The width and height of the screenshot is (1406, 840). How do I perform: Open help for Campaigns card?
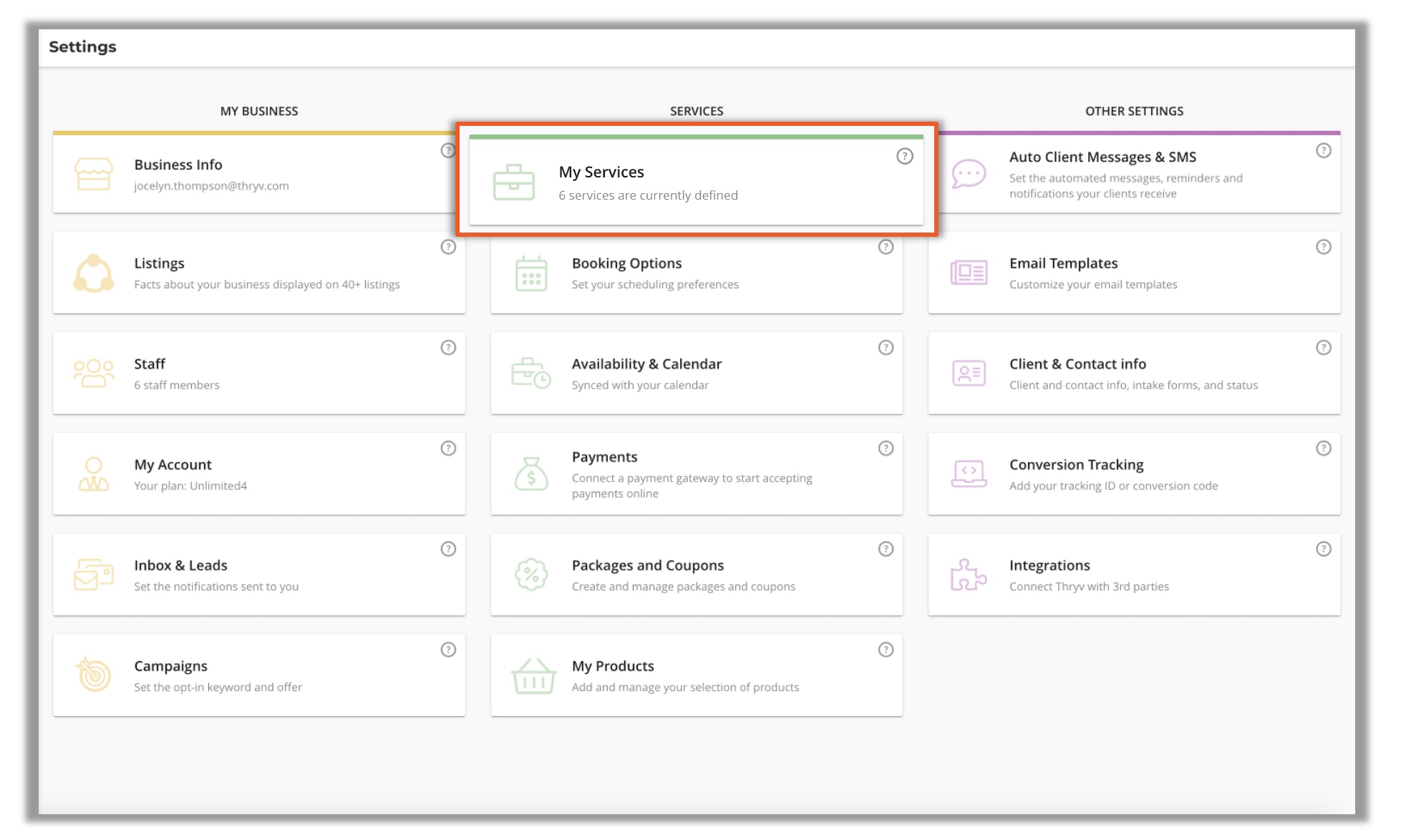pyautogui.click(x=448, y=650)
